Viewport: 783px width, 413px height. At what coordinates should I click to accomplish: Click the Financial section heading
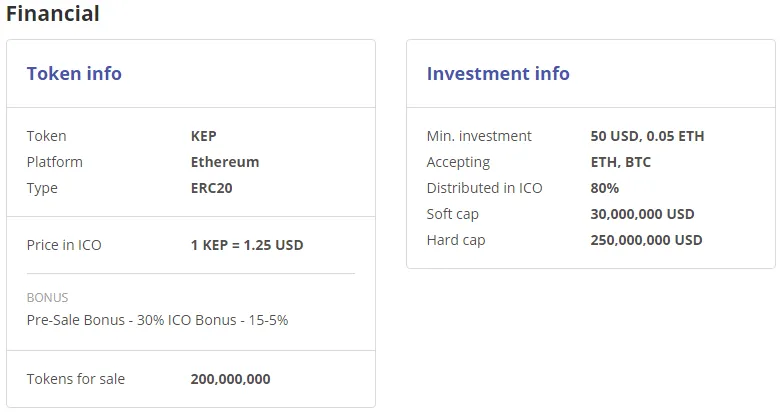[x=52, y=13]
